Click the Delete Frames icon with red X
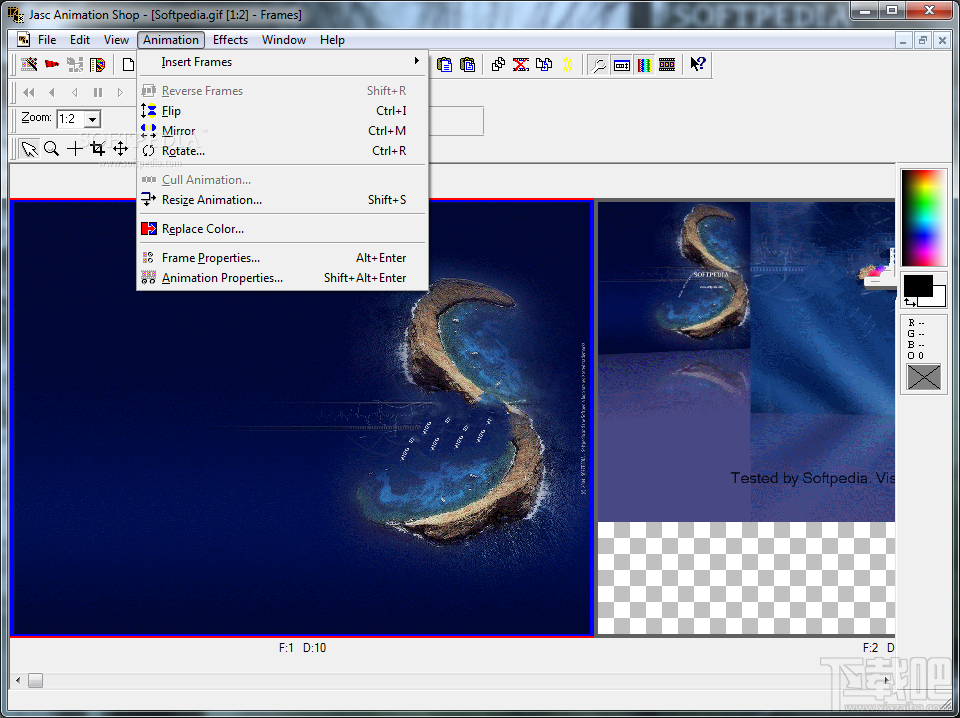The width and height of the screenshot is (960, 718). [x=520, y=64]
